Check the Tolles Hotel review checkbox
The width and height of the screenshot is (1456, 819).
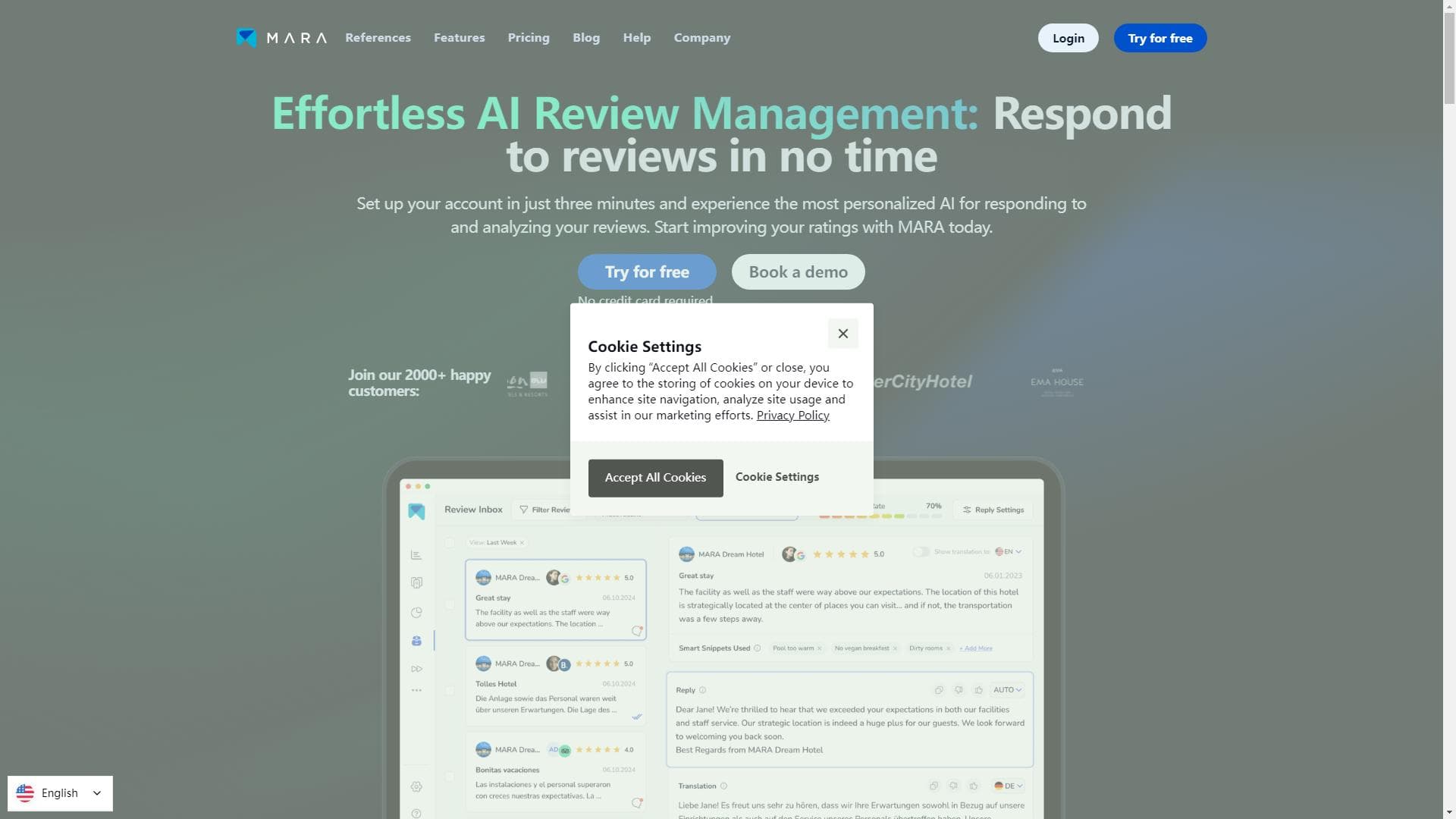coord(450,690)
